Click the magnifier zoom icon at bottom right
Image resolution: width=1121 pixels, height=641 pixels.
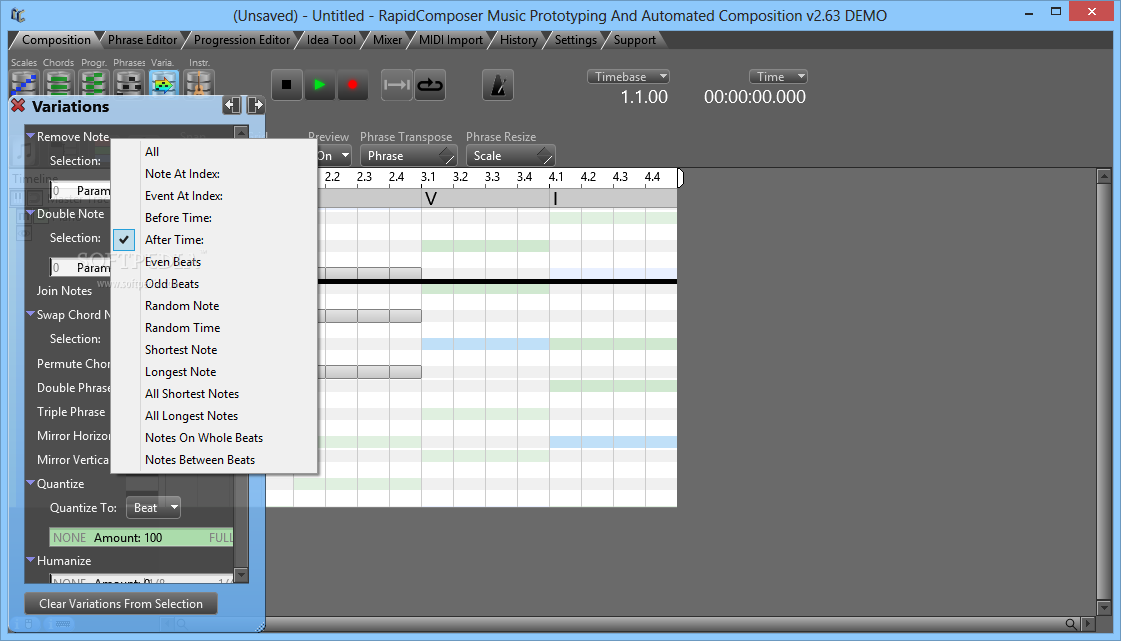click(1070, 624)
